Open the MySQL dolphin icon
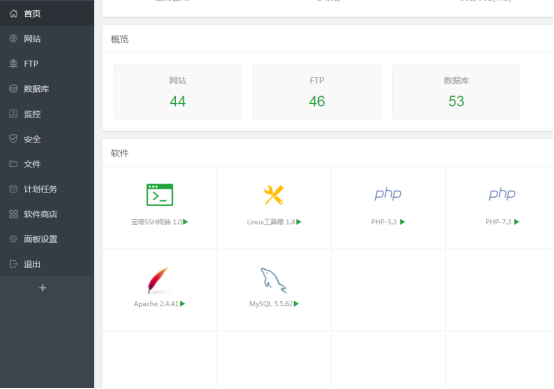The height and width of the screenshot is (389, 554). (273, 281)
